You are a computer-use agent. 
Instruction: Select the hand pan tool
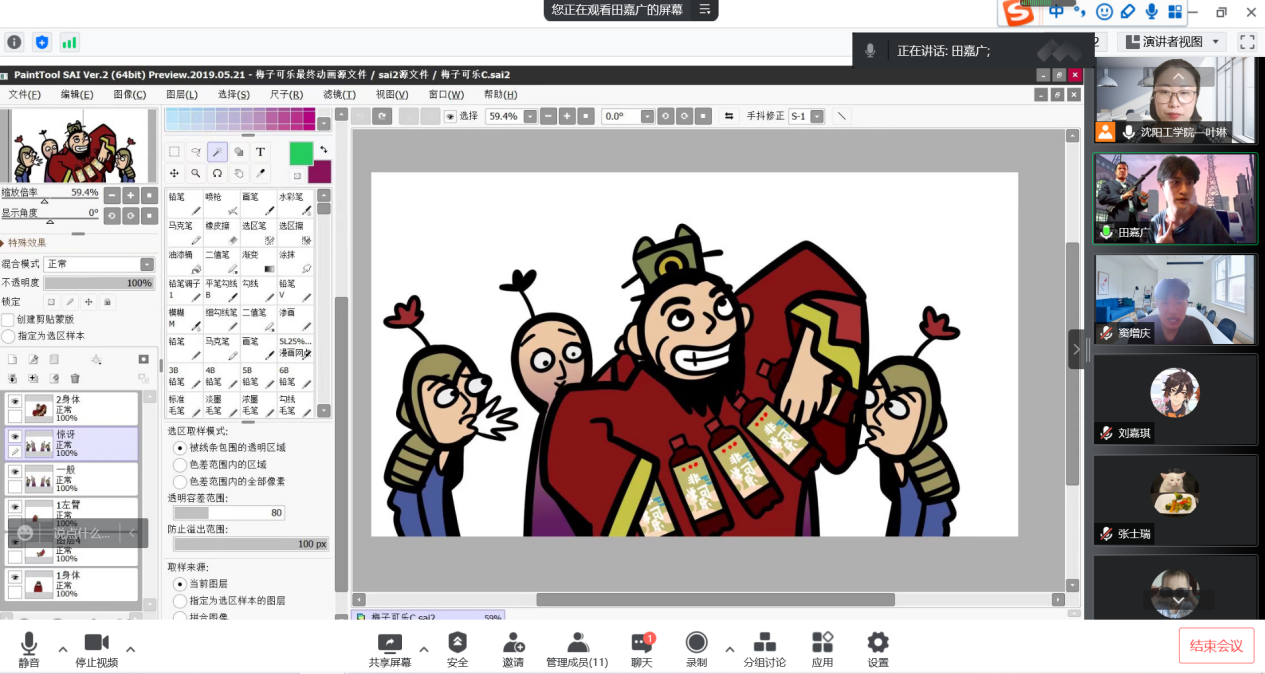pos(239,173)
